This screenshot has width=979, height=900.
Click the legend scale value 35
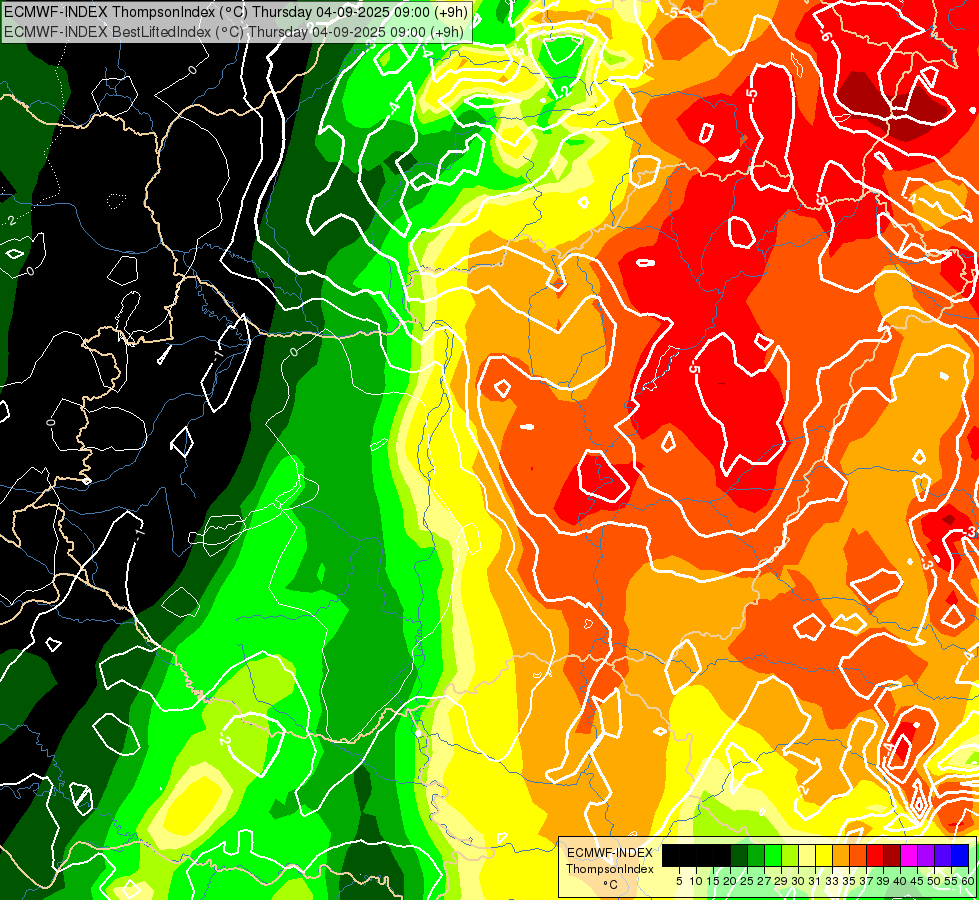click(849, 881)
